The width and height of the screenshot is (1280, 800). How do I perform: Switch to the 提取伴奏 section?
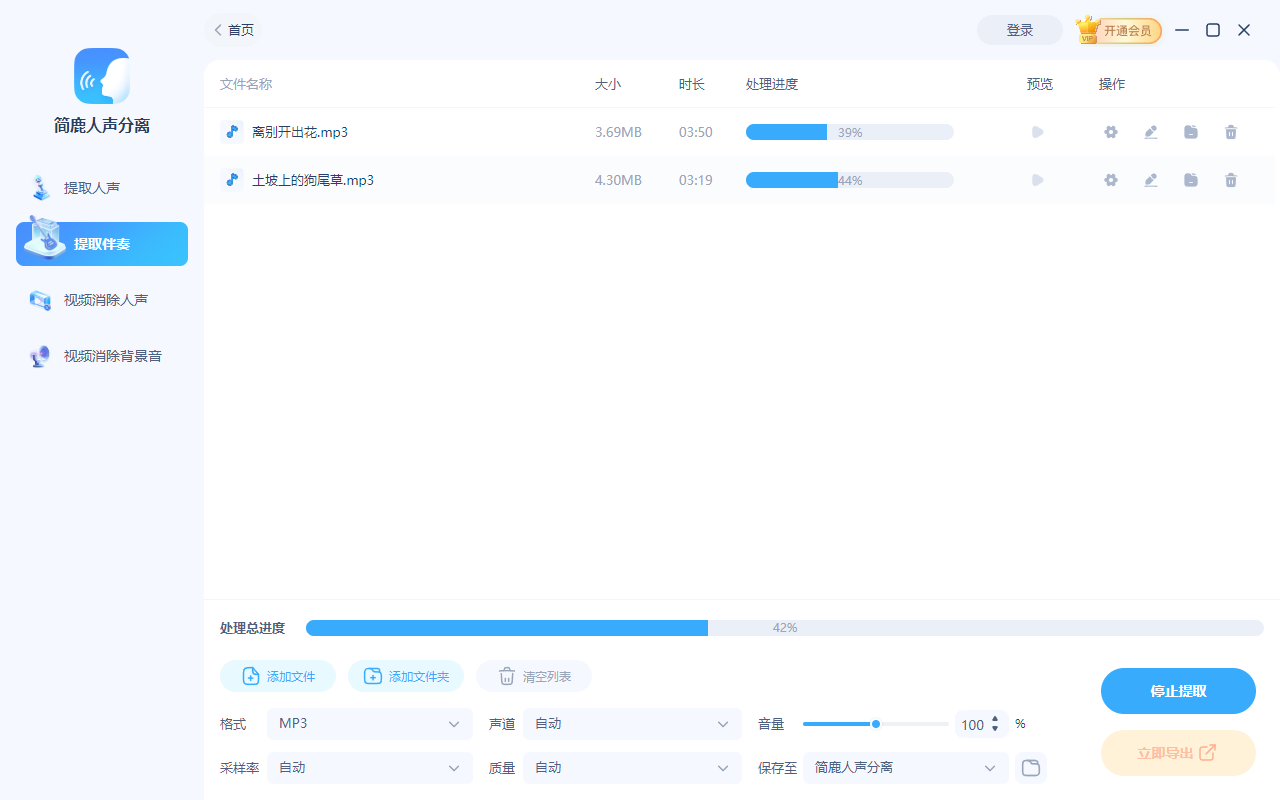click(x=101, y=243)
